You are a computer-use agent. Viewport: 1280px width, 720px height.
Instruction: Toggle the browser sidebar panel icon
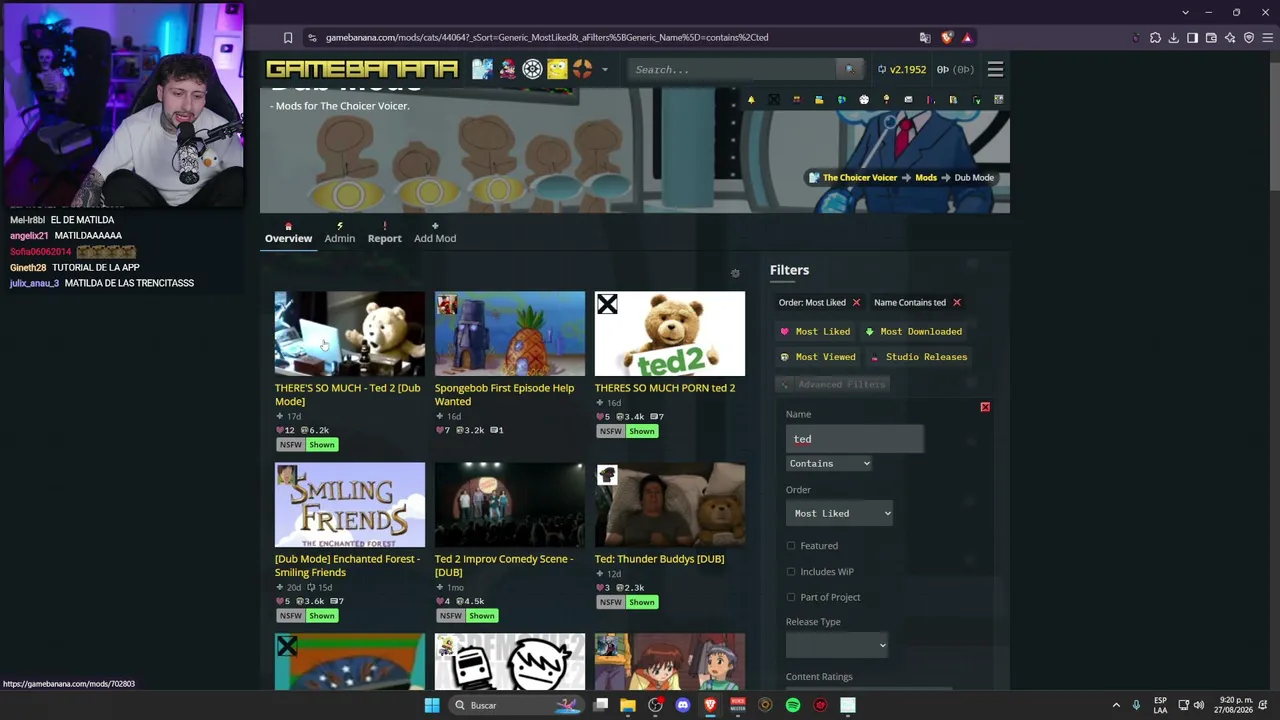coord(1192,38)
